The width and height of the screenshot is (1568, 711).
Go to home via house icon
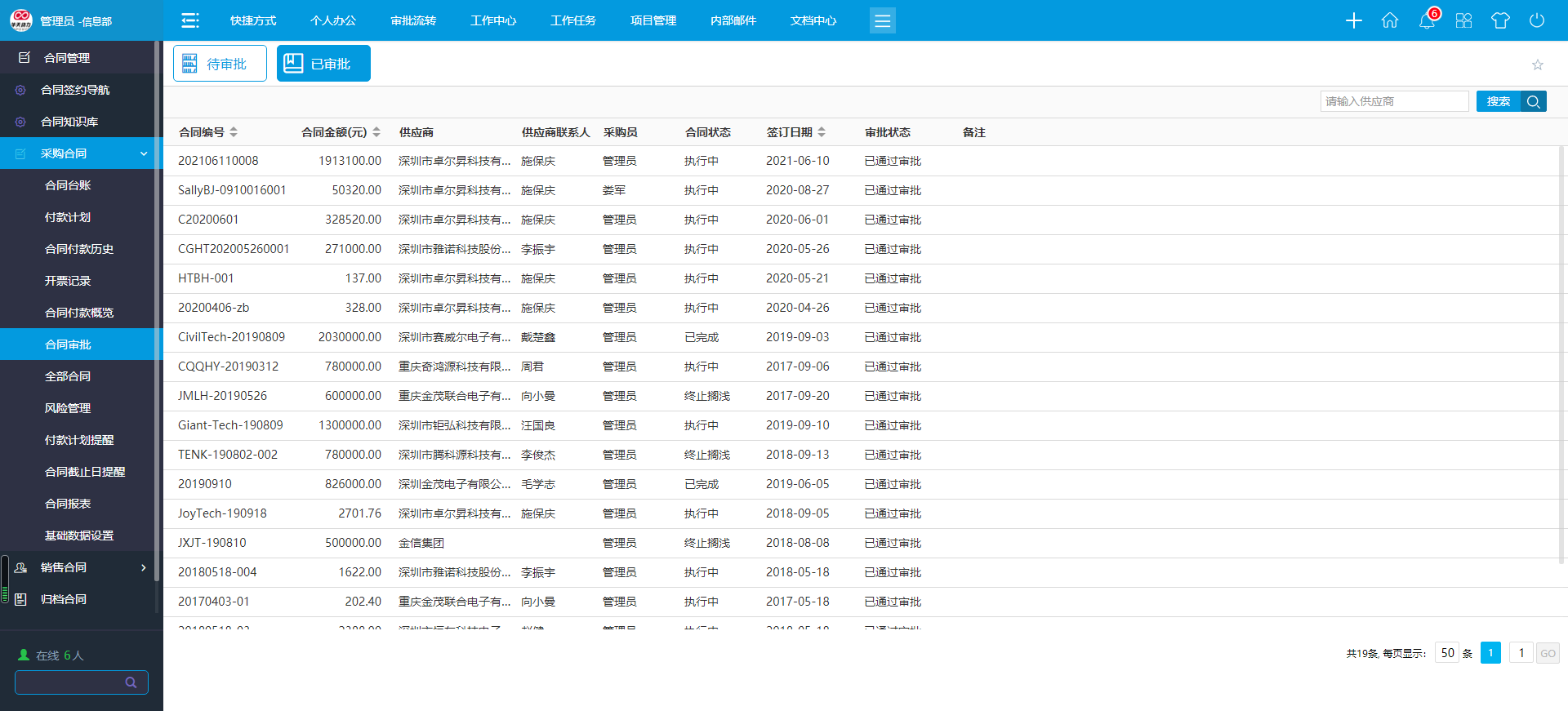pyautogui.click(x=1390, y=20)
